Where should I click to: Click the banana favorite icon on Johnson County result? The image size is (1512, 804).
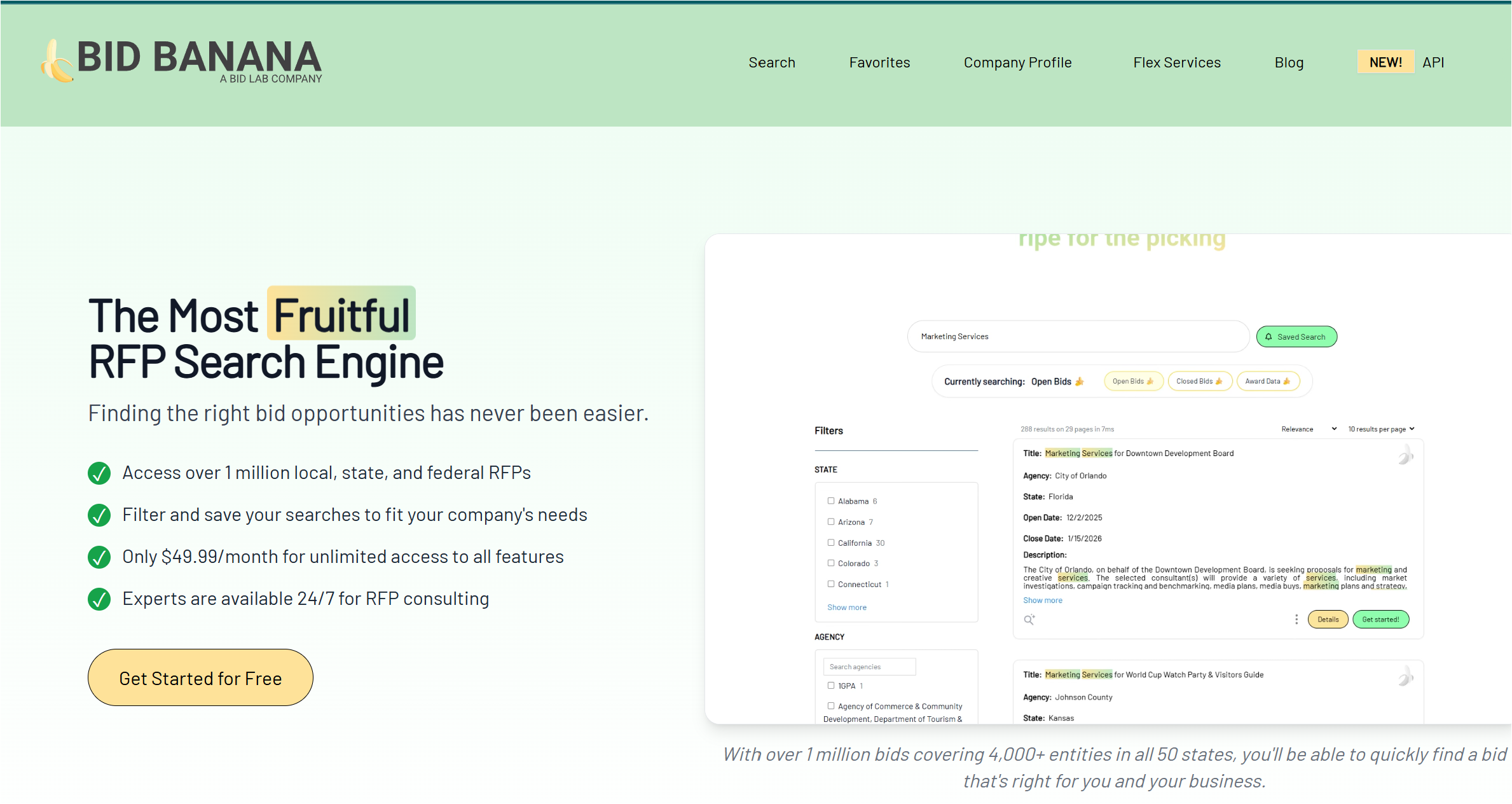1405,676
